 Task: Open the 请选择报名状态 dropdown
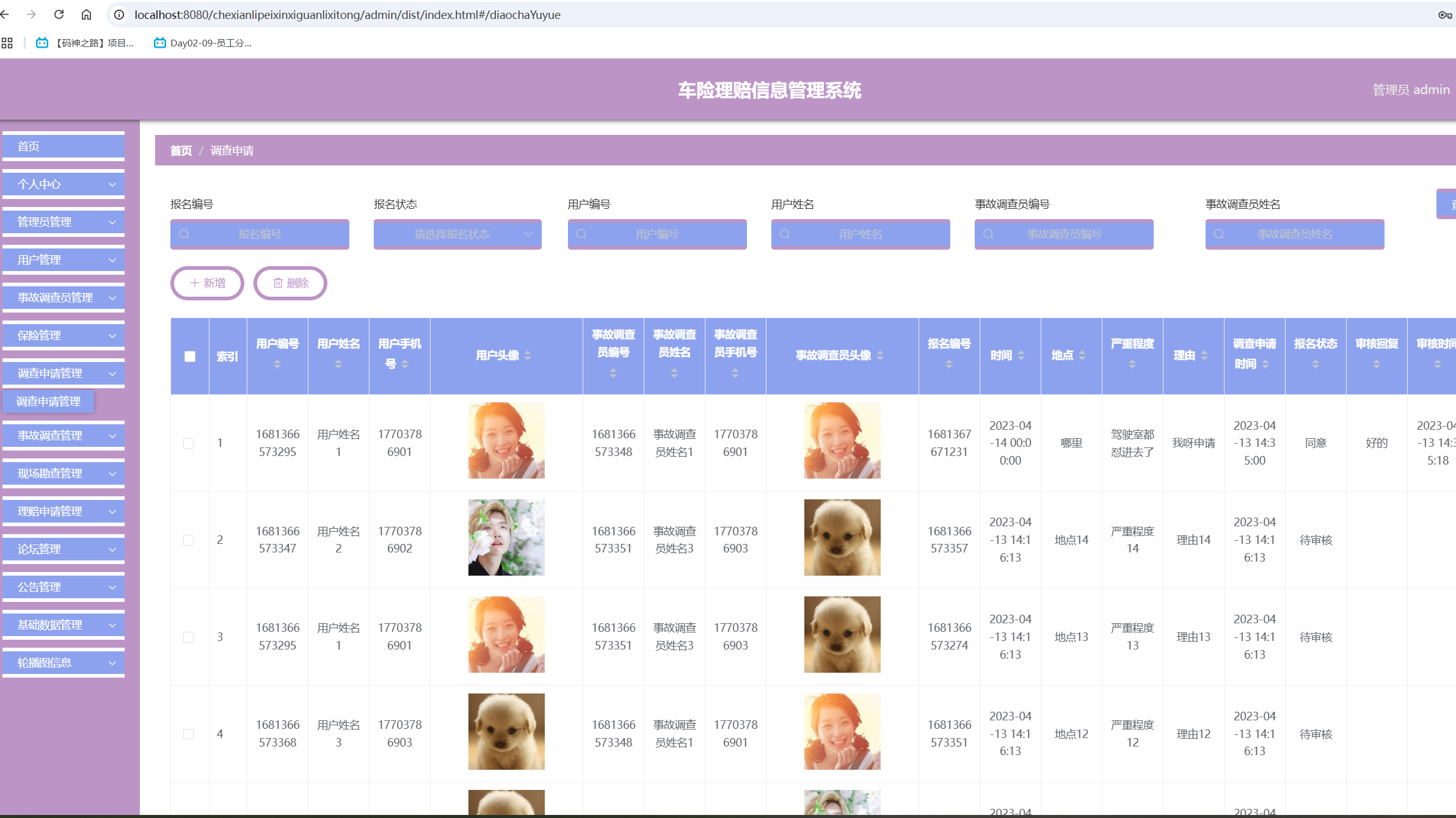pos(457,234)
